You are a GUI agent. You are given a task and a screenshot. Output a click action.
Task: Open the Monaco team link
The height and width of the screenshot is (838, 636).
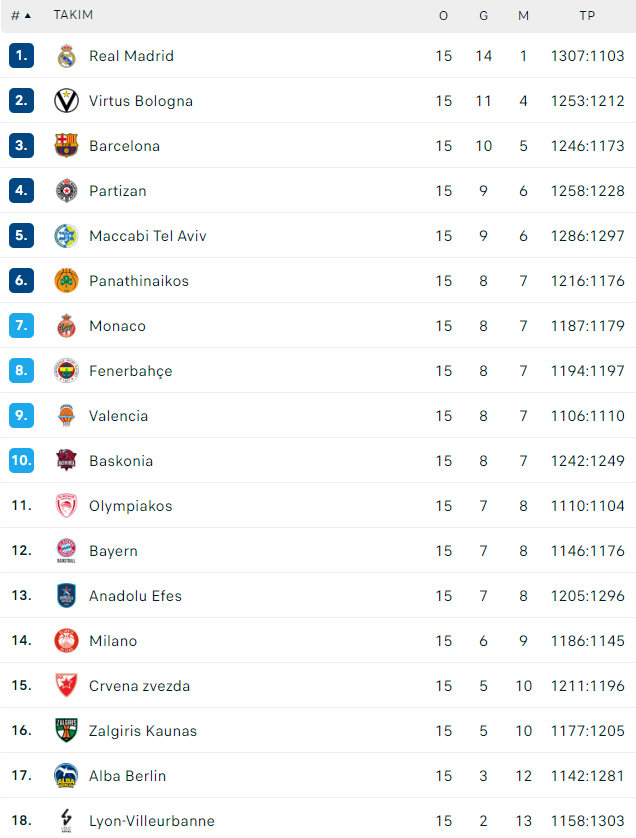118,326
